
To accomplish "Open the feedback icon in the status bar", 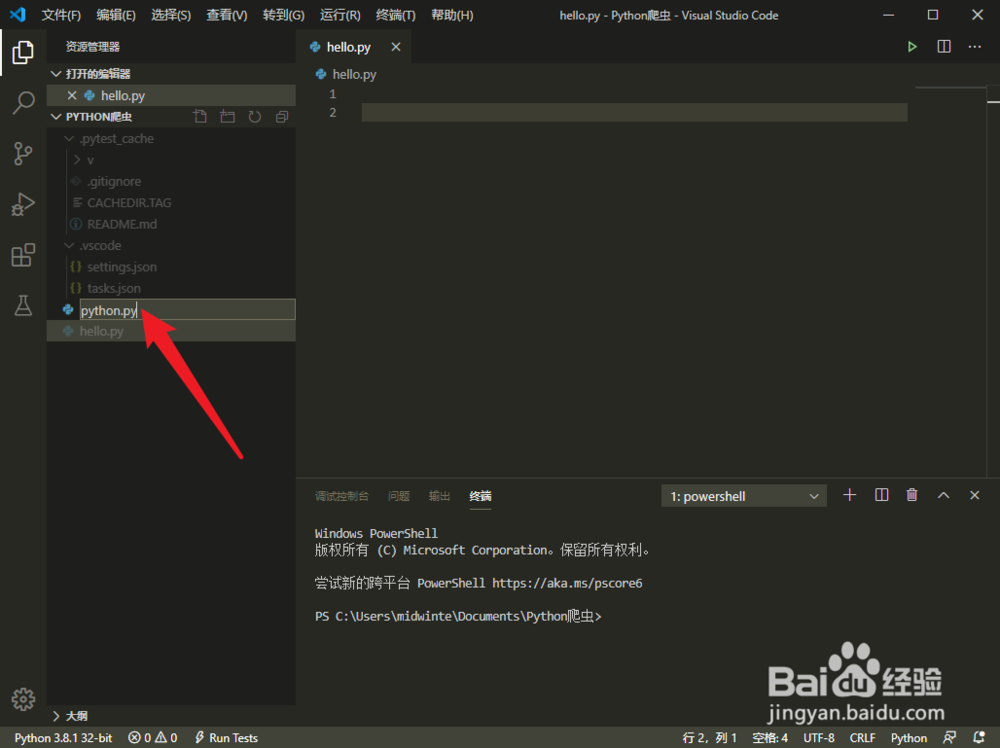I will click(x=949, y=737).
